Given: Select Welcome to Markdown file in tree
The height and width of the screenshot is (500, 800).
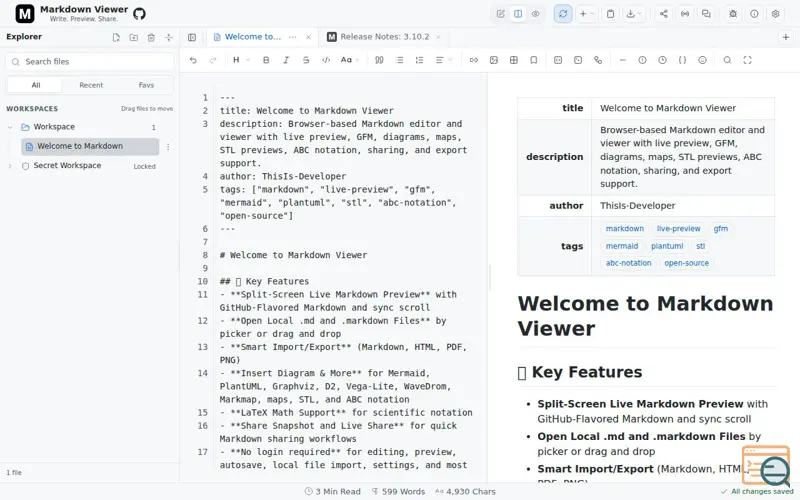Looking at the screenshot, I should pos(90,146).
